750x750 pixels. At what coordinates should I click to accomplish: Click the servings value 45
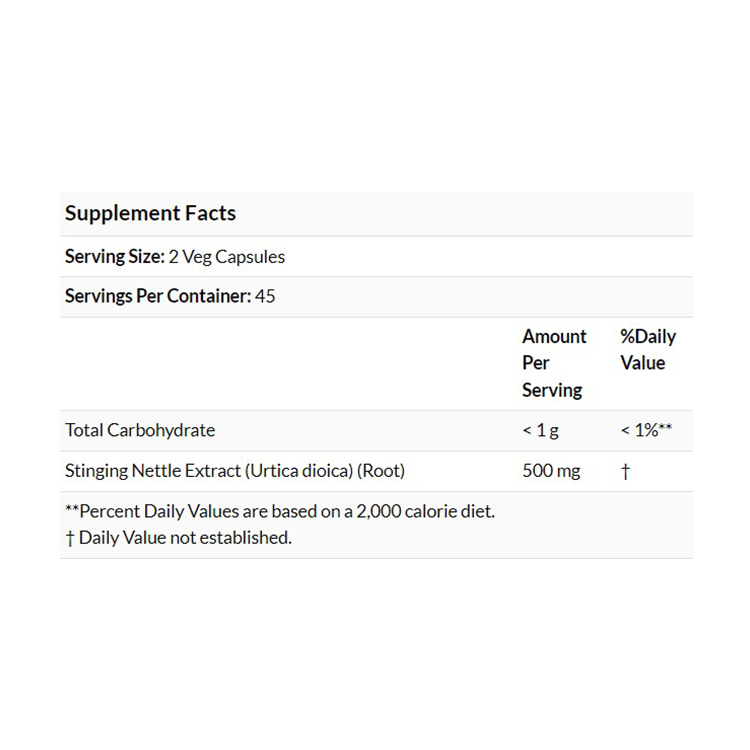(265, 296)
